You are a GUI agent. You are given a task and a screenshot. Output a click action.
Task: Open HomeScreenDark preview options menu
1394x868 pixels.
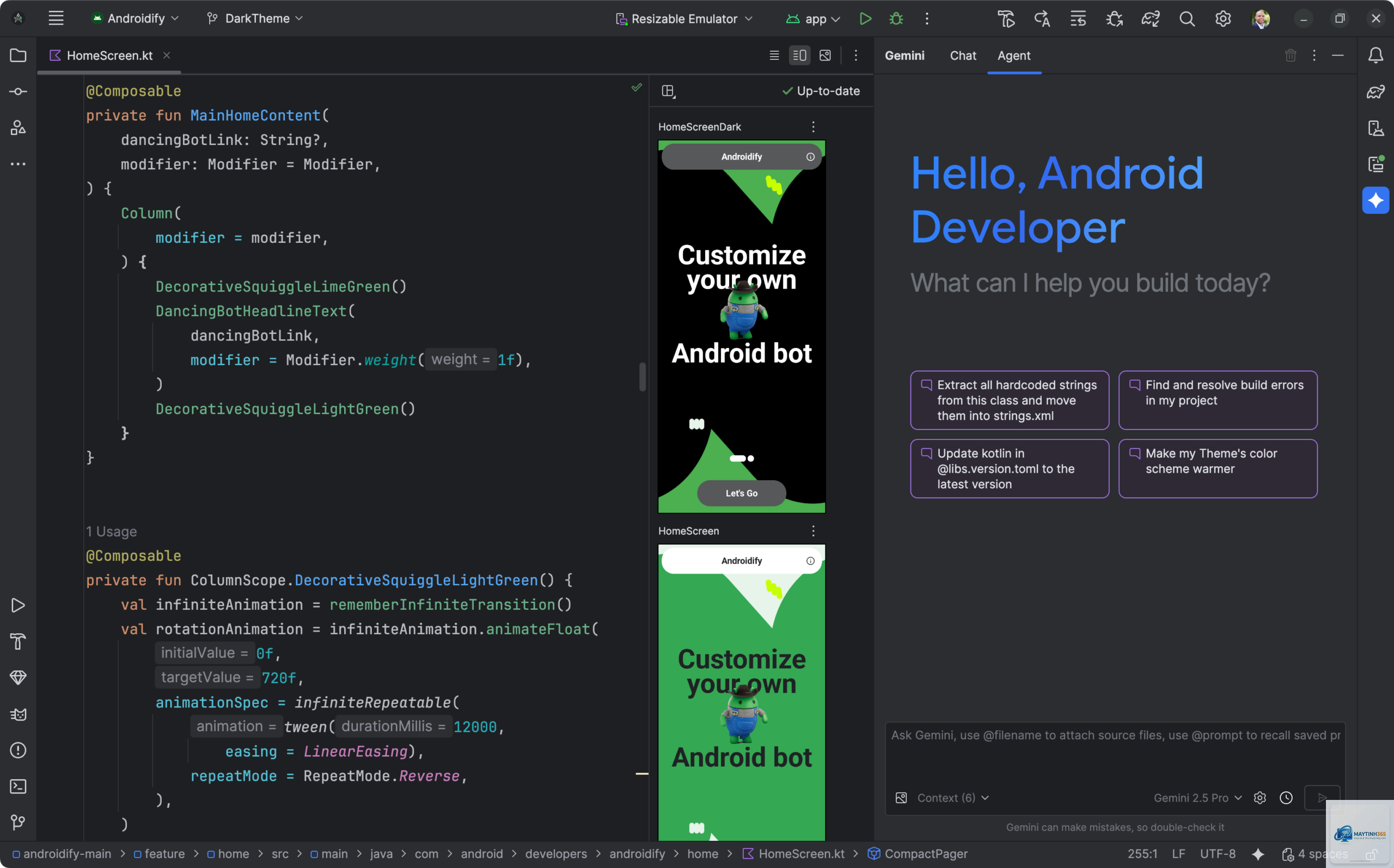point(813,127)
